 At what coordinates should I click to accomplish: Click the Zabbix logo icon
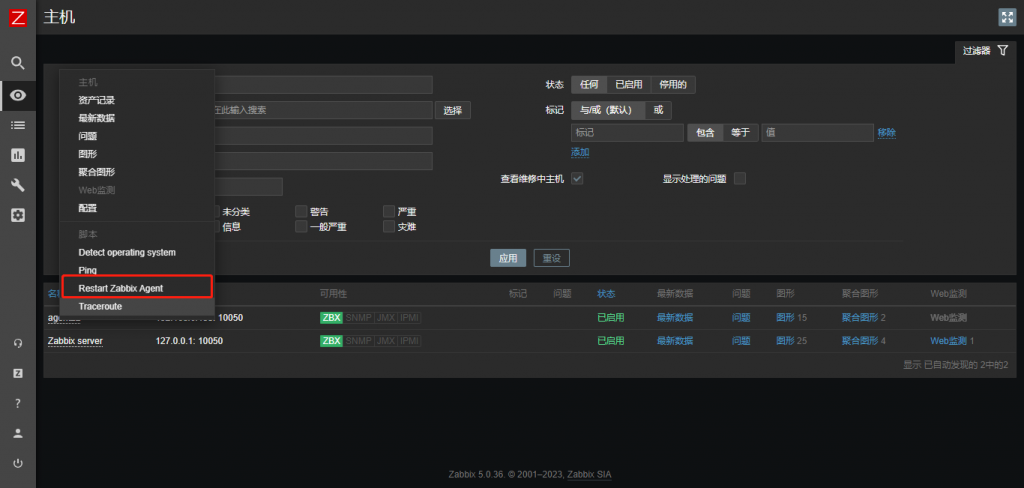(x=18, y=18)
